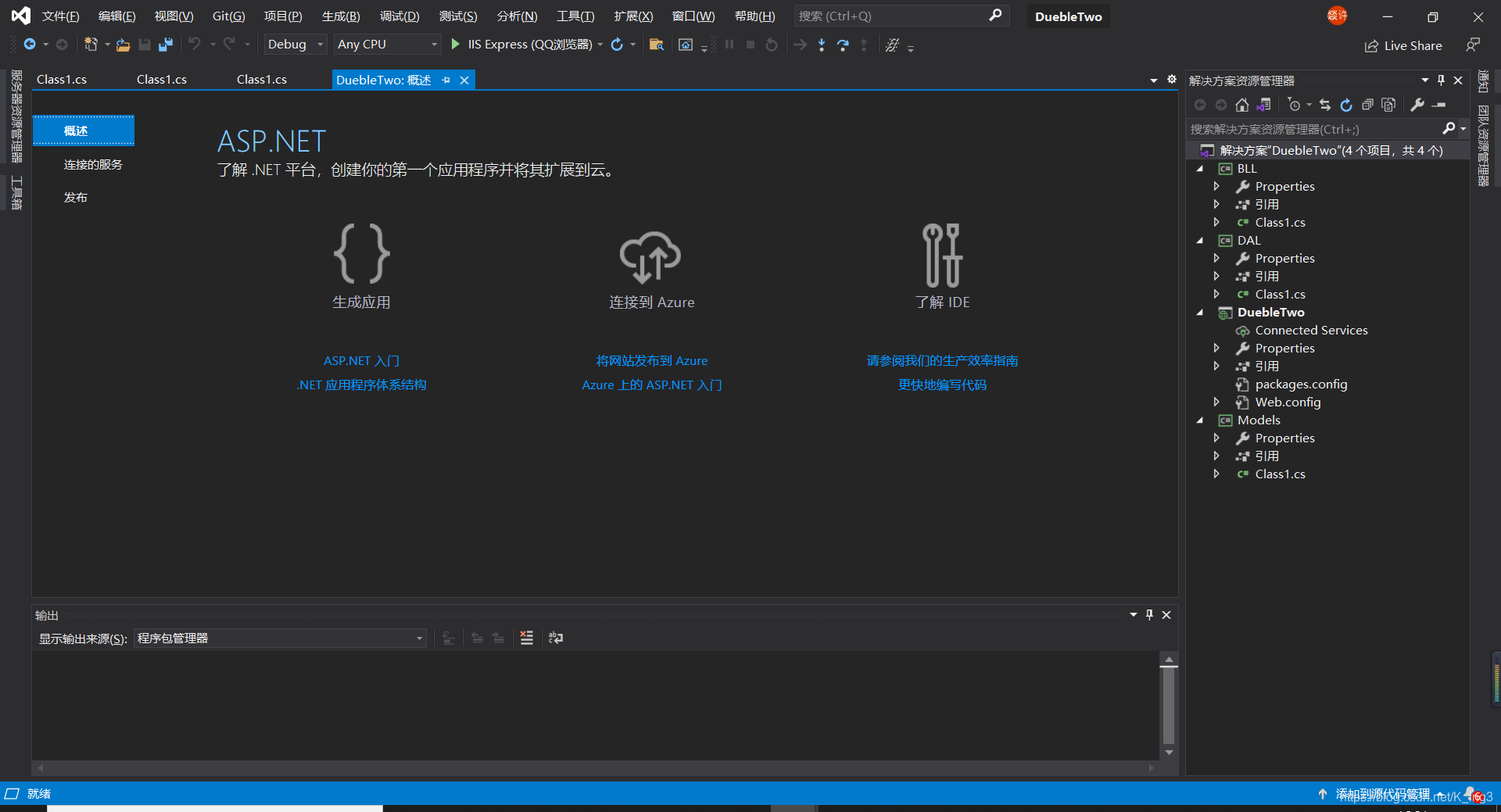Open the 更快地编写代码 link
Image resolution: width=1501 pixels, height=812 pixels.
click(x=942, y=385)
